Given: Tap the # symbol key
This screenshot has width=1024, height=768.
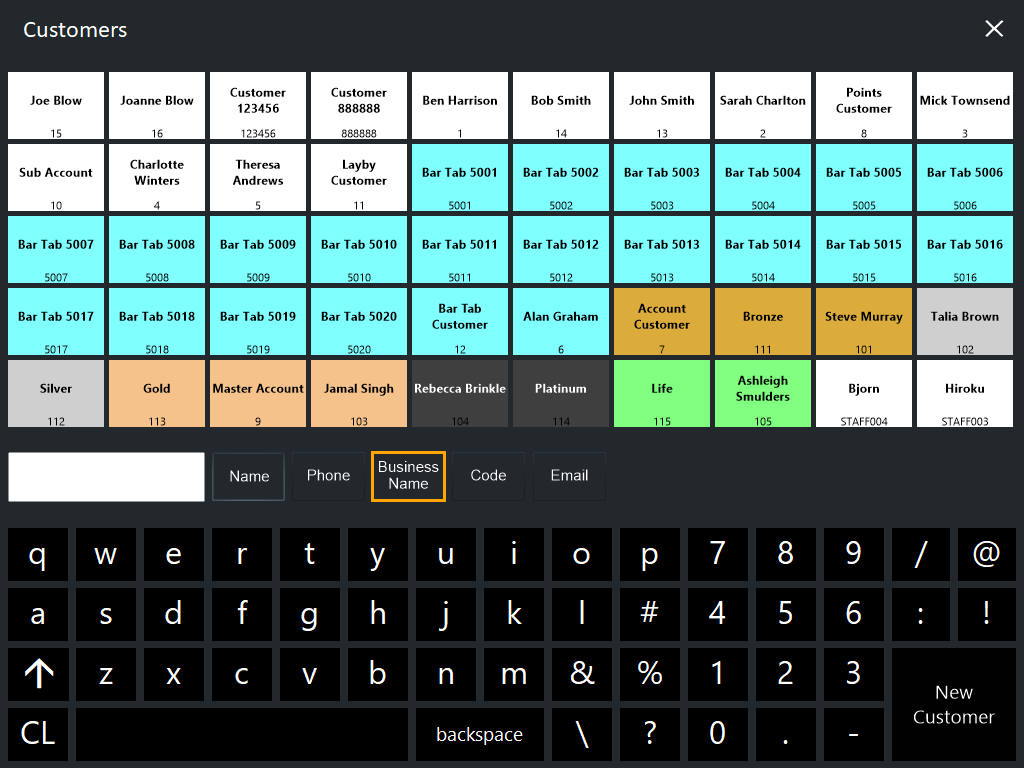Looking at the screenshot, I should point(649,614).
